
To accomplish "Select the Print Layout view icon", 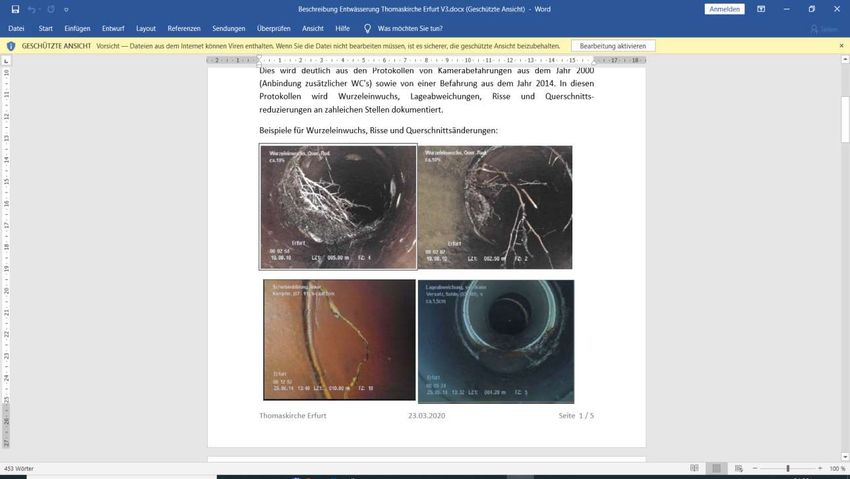I will click(716, 468).
